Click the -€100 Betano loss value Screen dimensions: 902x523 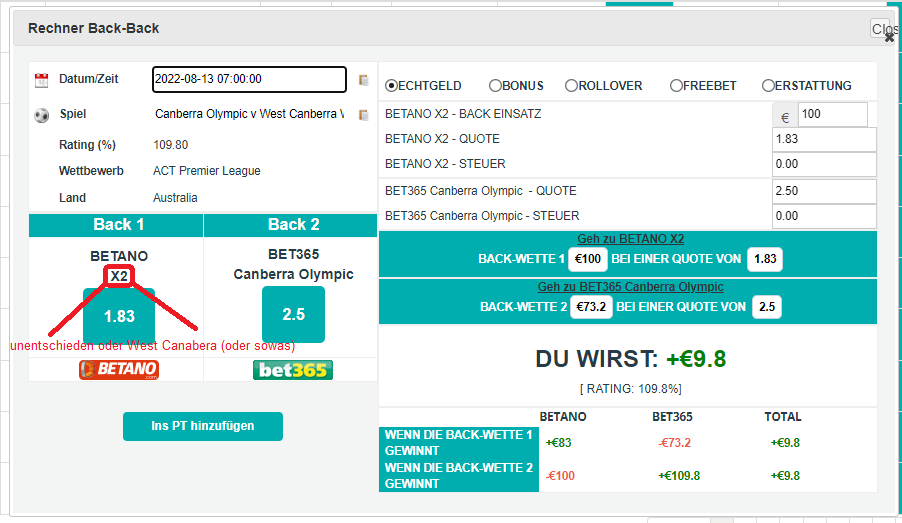point(560,476)
